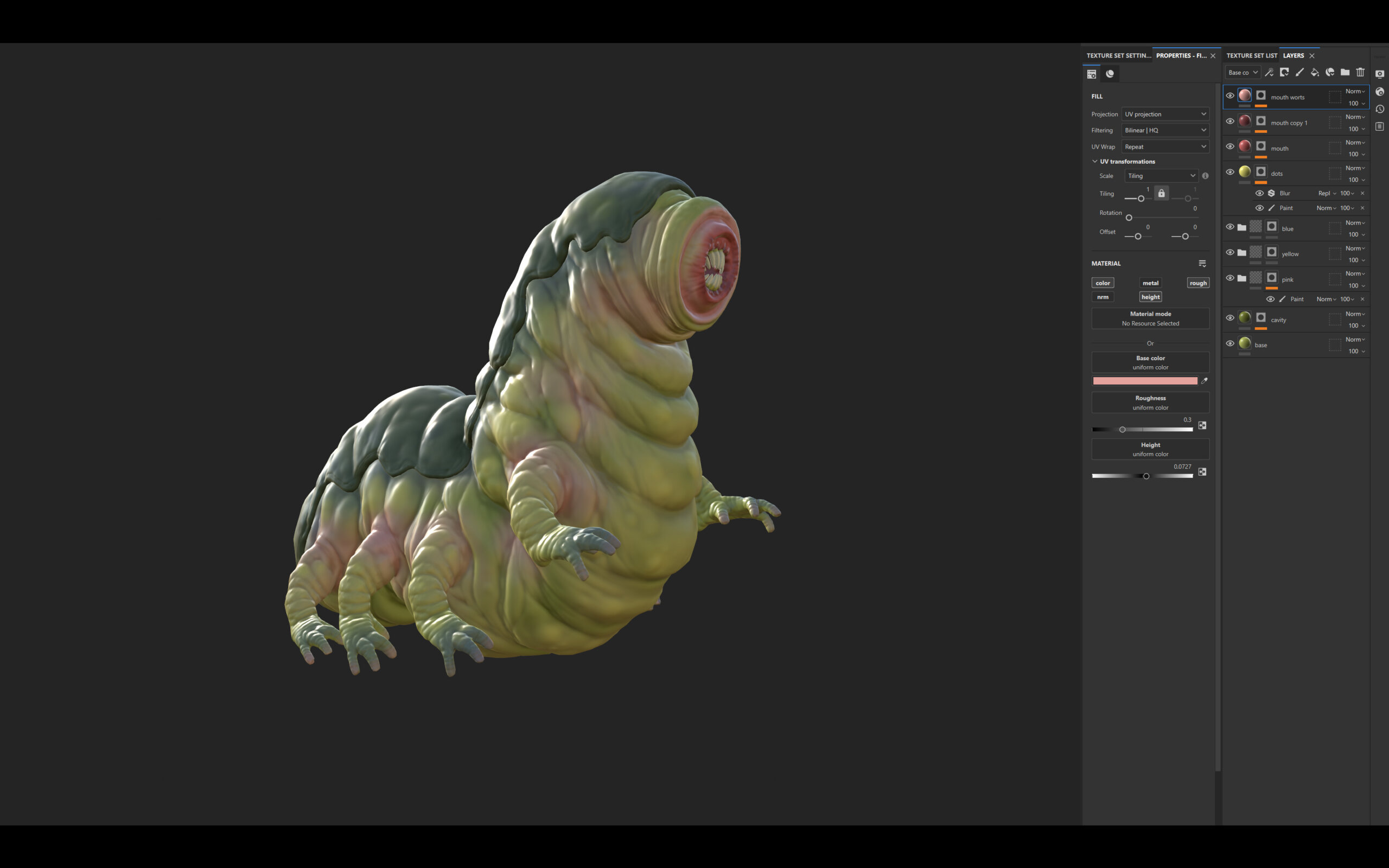Open the Display settings camera icon

(x=1380, y=74)
